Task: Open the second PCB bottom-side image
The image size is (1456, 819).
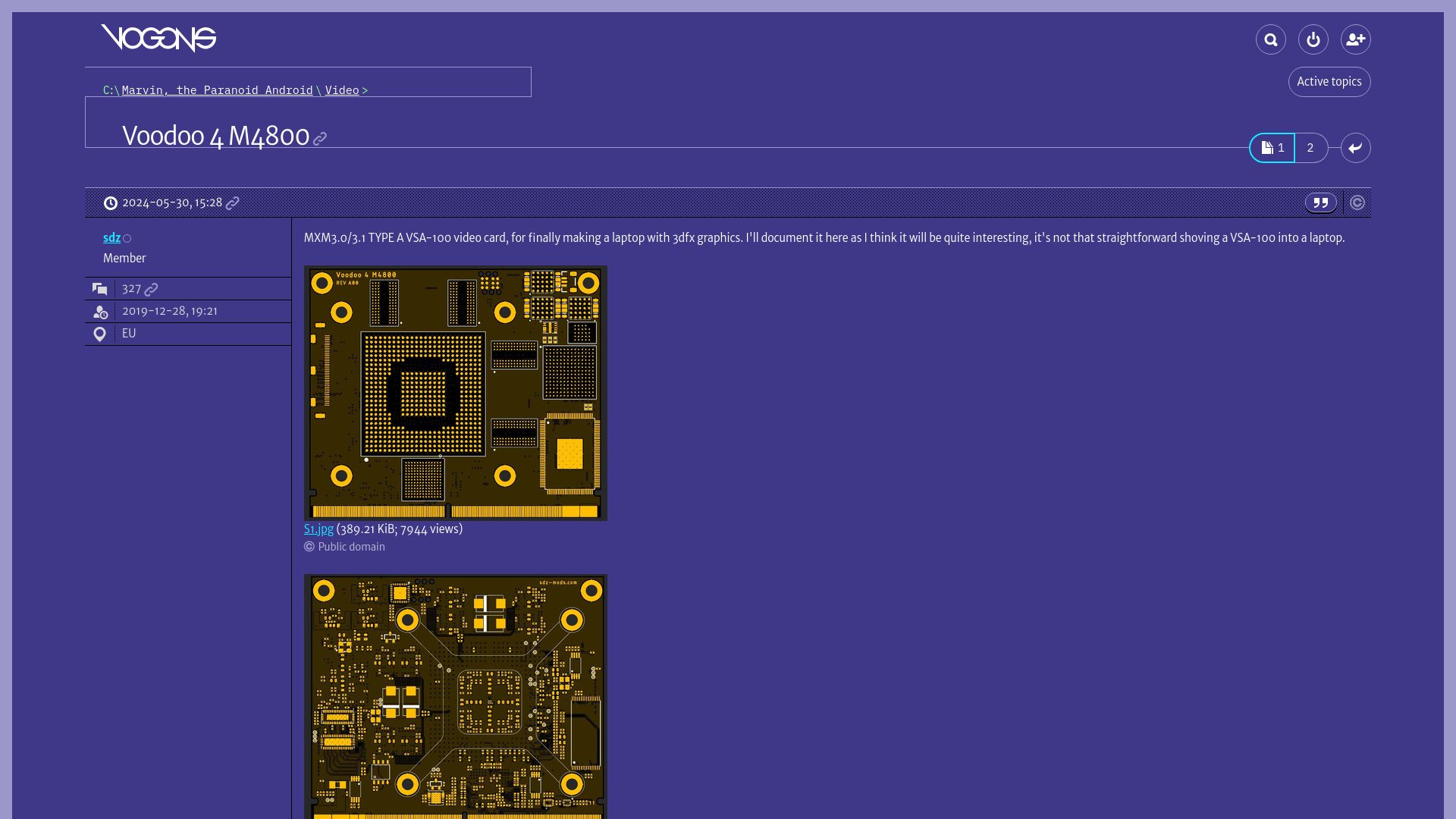Action: point(456,696)
